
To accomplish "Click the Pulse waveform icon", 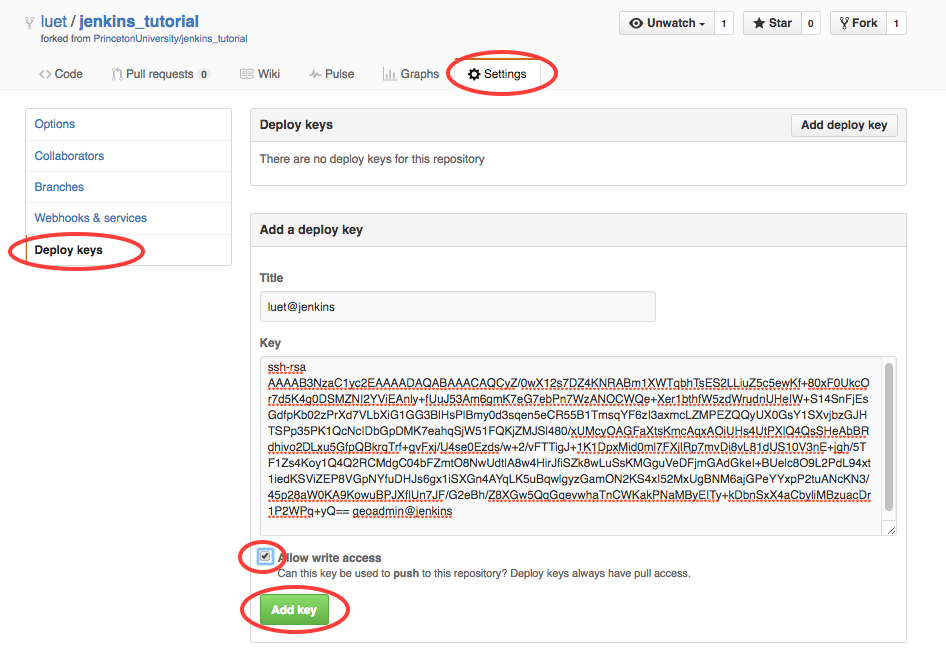I will [315, 74].
